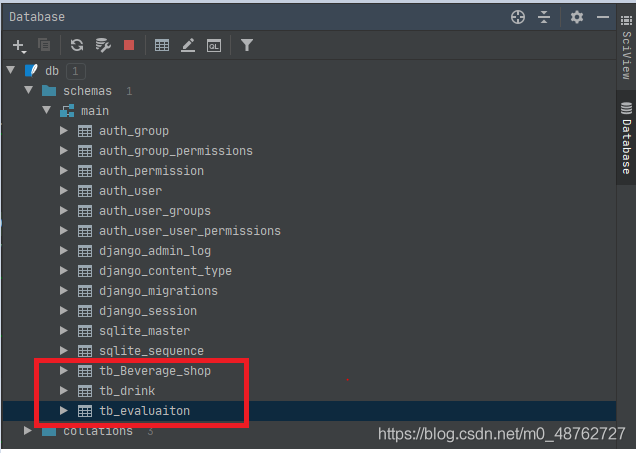636x453 pixels.
Task: Expand the collations folder arrow
Action: 28,430
